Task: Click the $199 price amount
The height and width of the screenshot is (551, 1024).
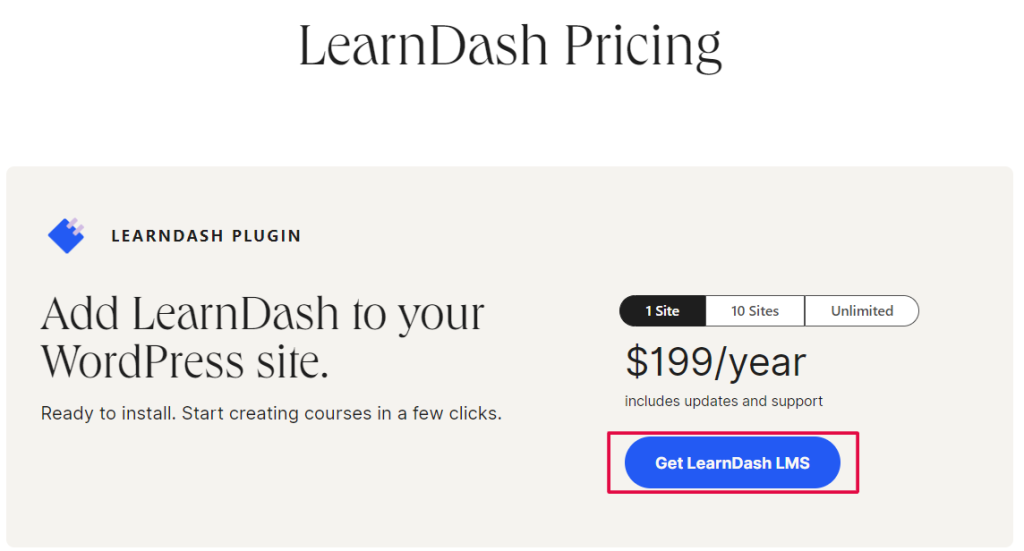Action: 668,362
